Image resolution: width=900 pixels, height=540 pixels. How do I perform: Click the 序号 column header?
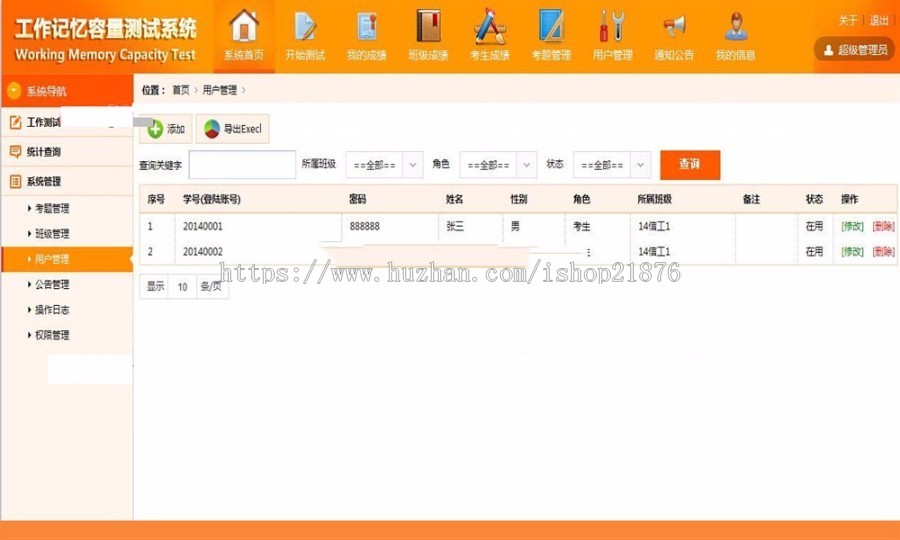click(156, 199)
